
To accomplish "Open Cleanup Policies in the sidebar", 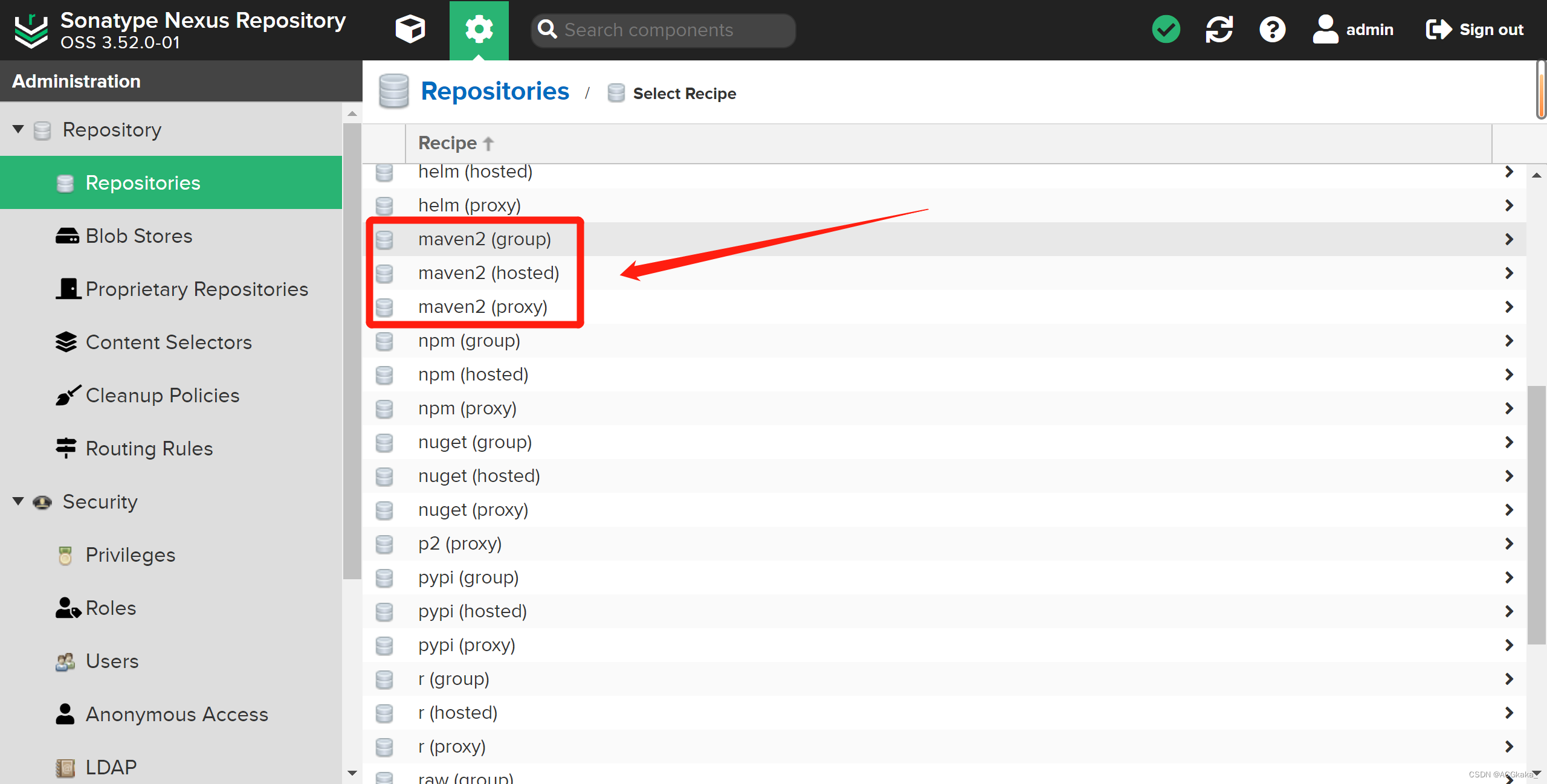I will click(162, 396).
